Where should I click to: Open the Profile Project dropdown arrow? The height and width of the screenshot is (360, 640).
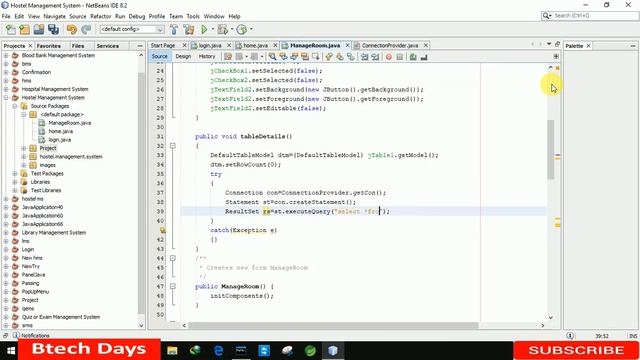click(251, 29)
